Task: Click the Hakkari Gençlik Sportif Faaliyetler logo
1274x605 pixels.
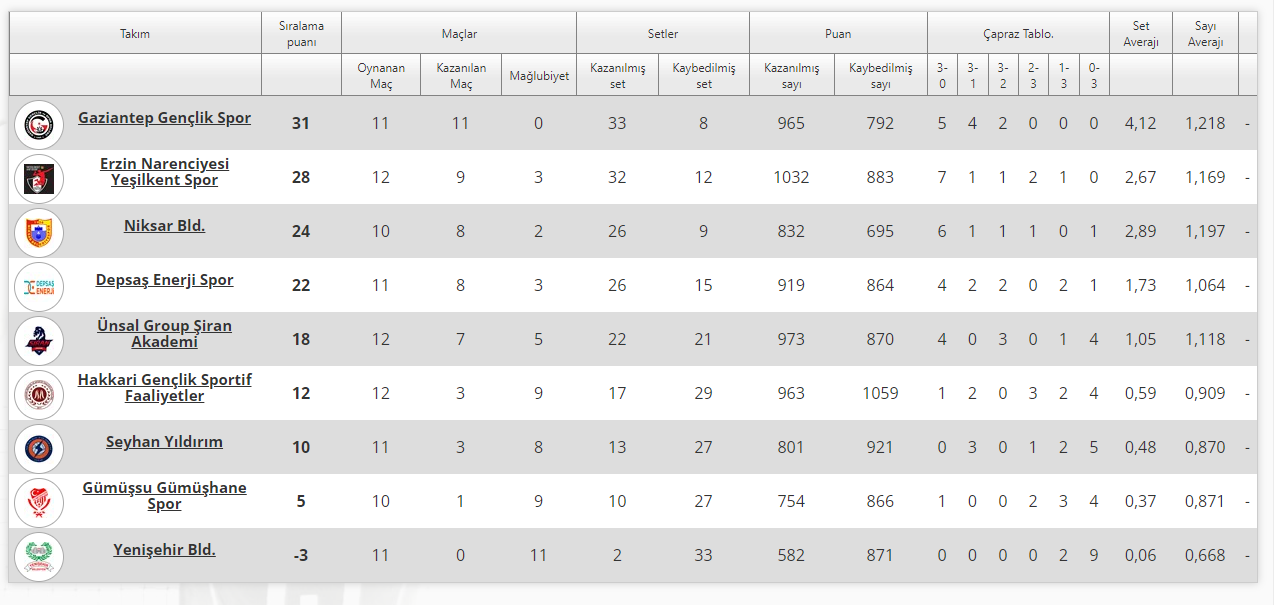Action: pos(40,394)
